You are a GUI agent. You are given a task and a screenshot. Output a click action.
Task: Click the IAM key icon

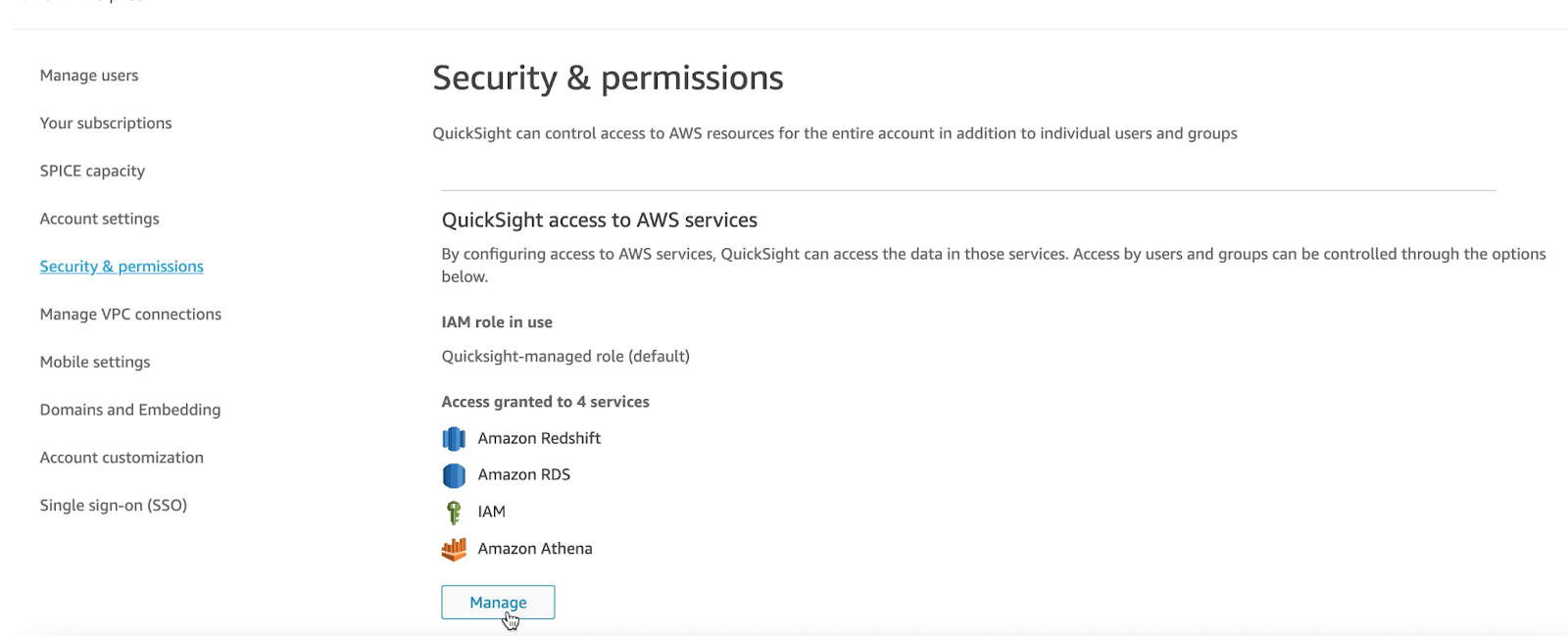(454, 512)
